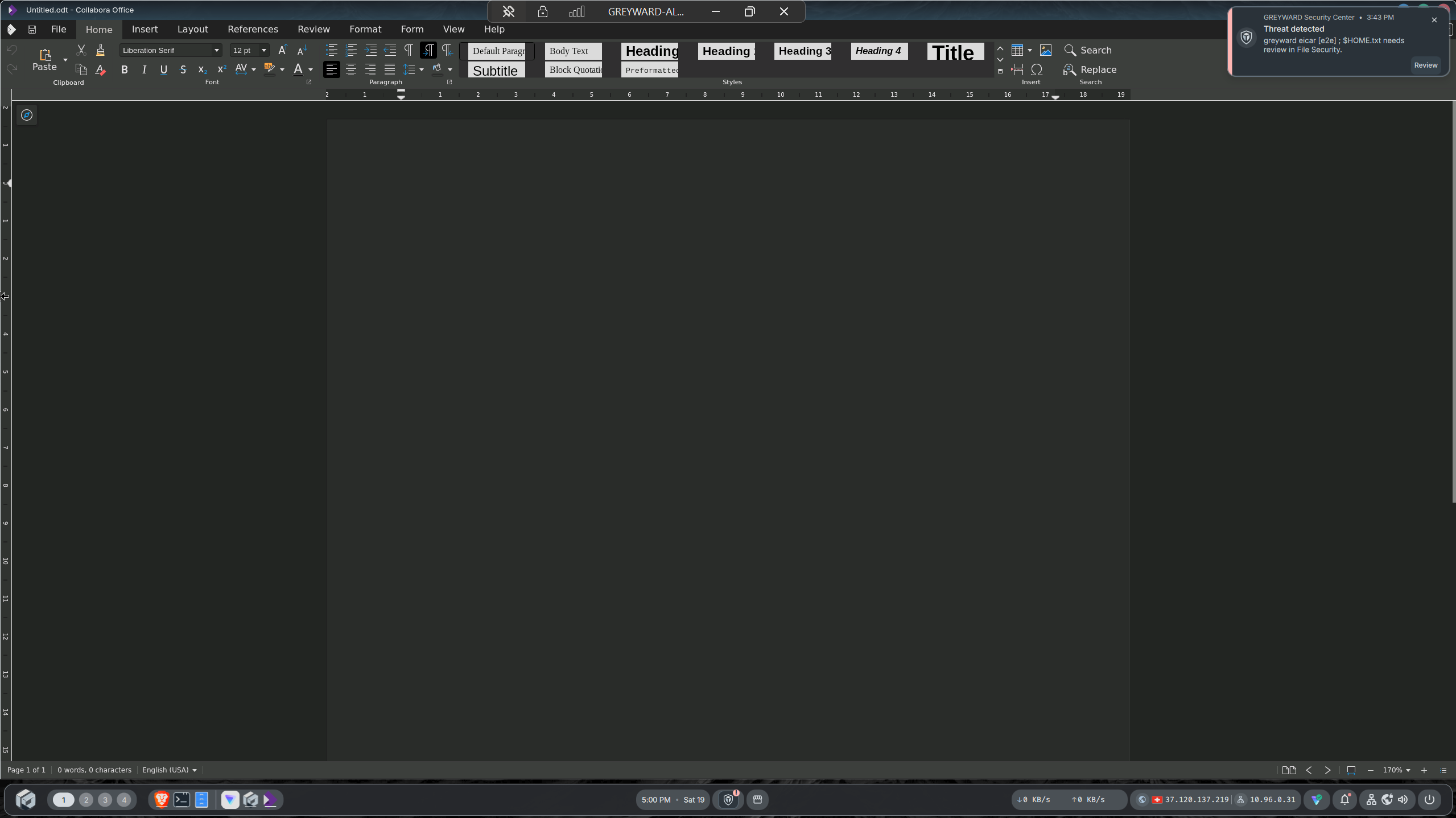The image size is (1456, 818).
Task: Click the Insert Image icon
Action: (1046, 50)
